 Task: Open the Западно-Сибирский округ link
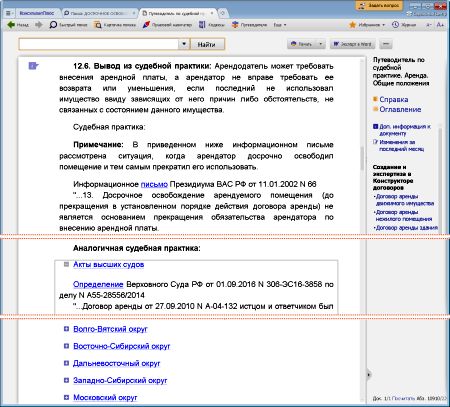(x=120, y=380)
